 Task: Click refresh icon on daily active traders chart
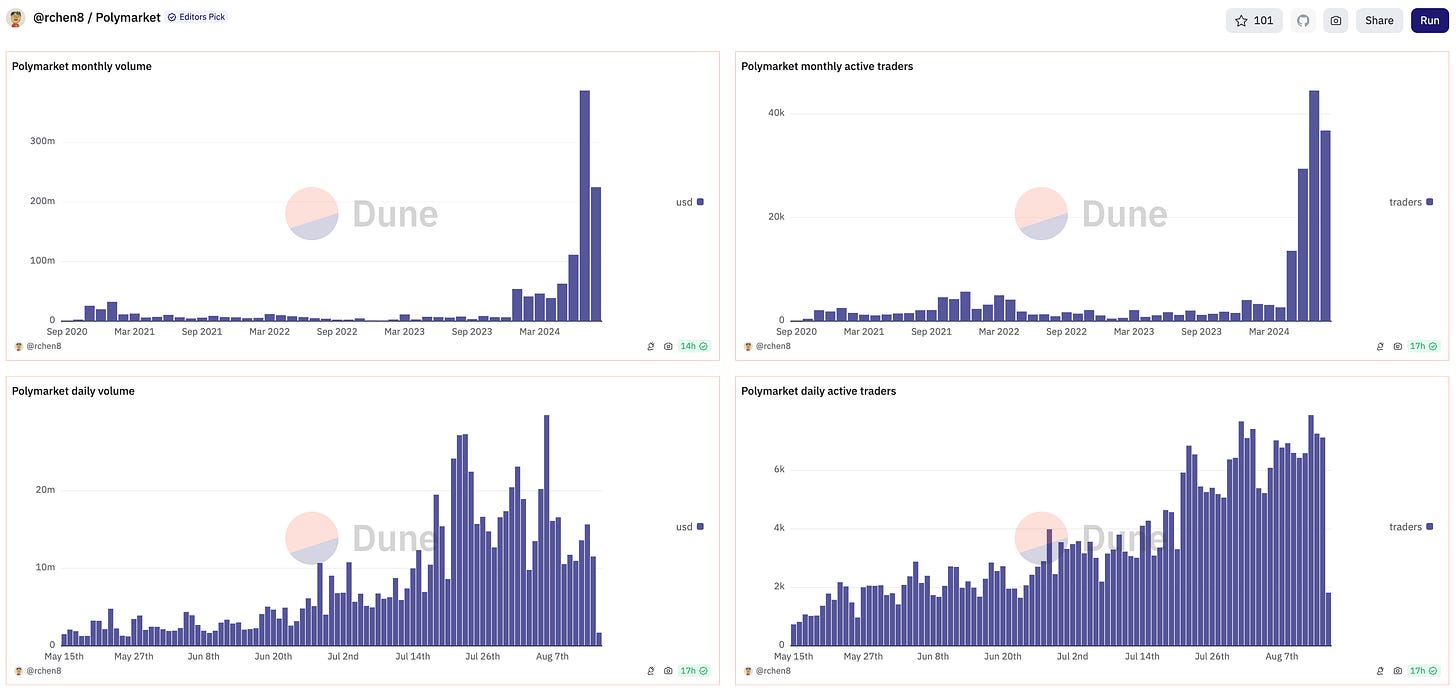tap(1380, 671)
